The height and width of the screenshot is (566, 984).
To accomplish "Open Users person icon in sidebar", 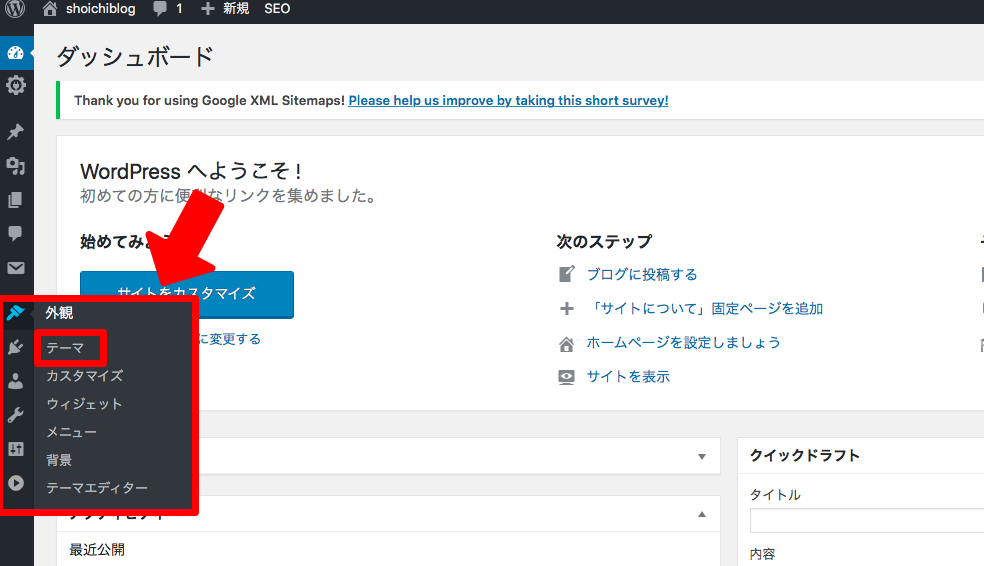I will click(16, 381).
